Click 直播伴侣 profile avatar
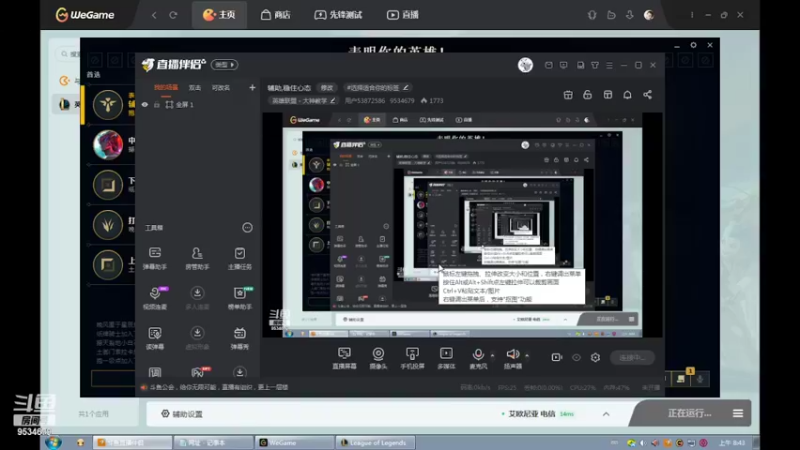 [x=525, y=65]
